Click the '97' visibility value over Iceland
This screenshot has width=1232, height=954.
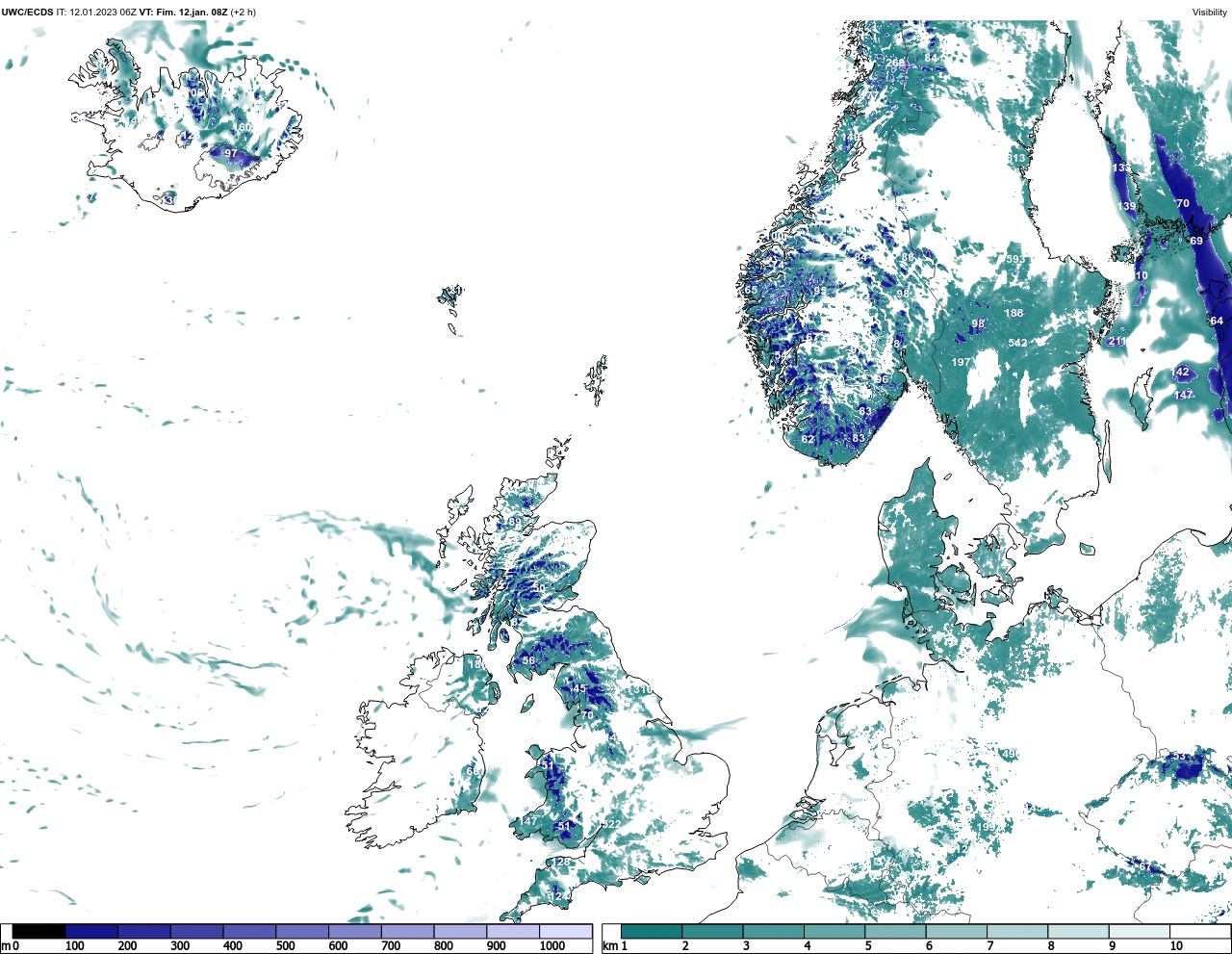click(x=231, y=154)
